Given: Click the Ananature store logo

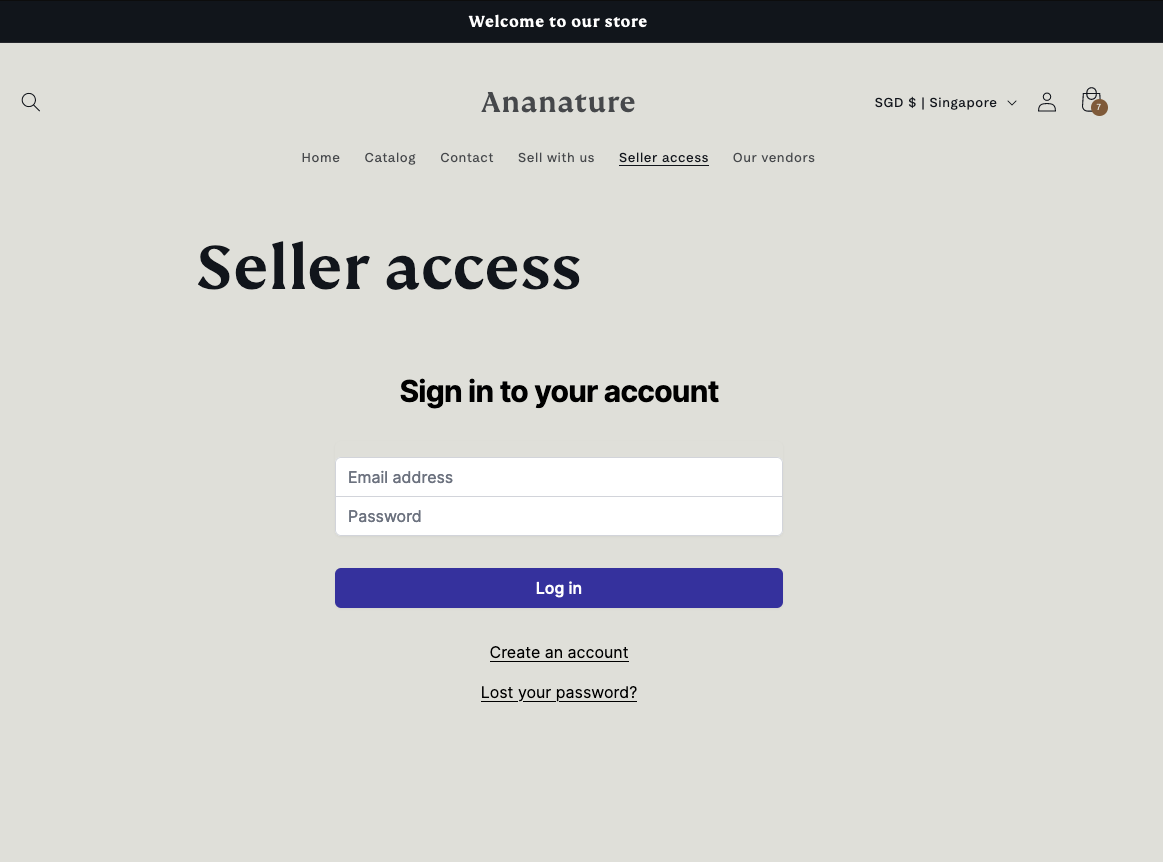Looking at the screenshot, I should point(558,102).
